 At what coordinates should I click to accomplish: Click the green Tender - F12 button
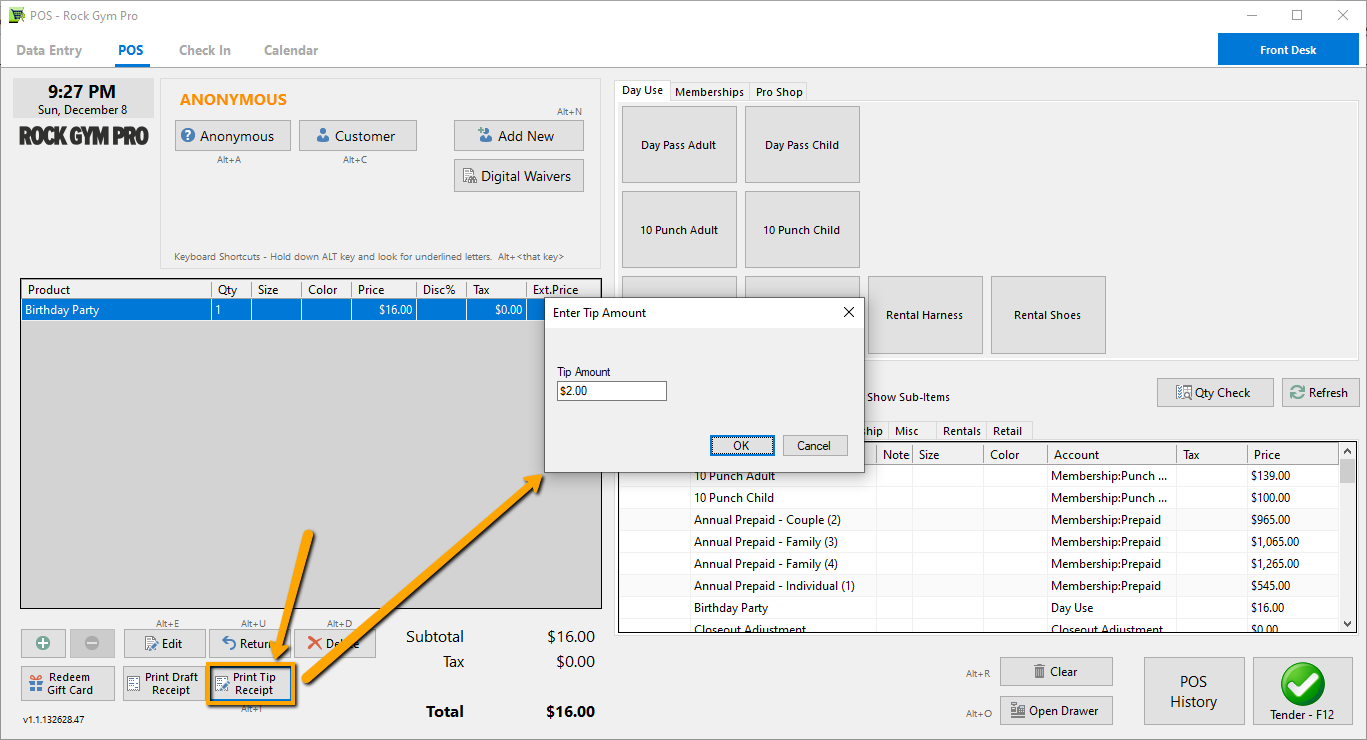(x=1302, y=691)
